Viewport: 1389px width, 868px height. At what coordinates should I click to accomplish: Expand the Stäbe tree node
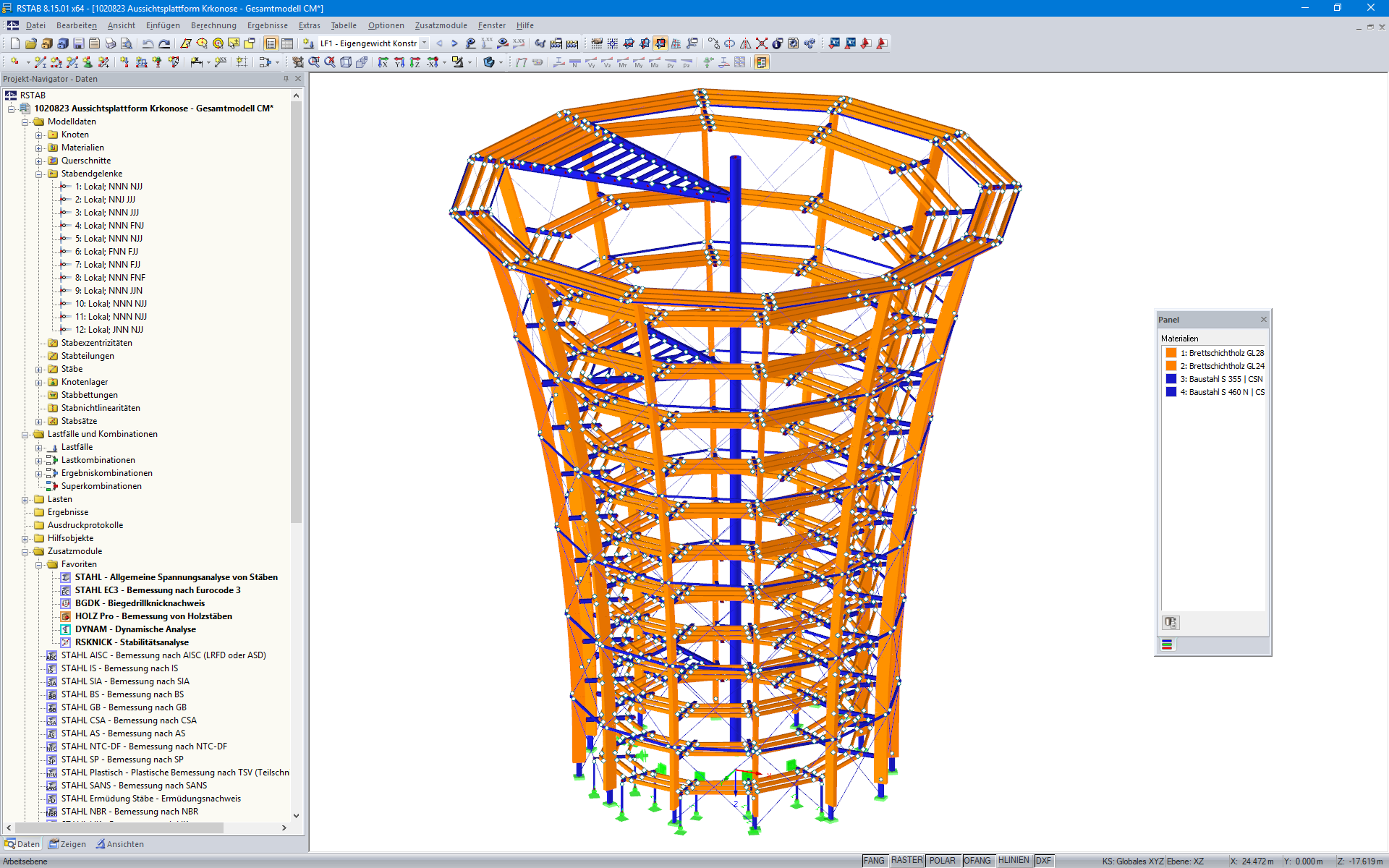point(39,370)
